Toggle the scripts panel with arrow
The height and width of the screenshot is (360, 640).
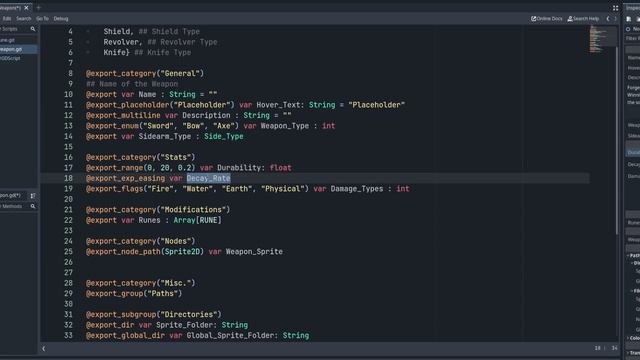44,349
